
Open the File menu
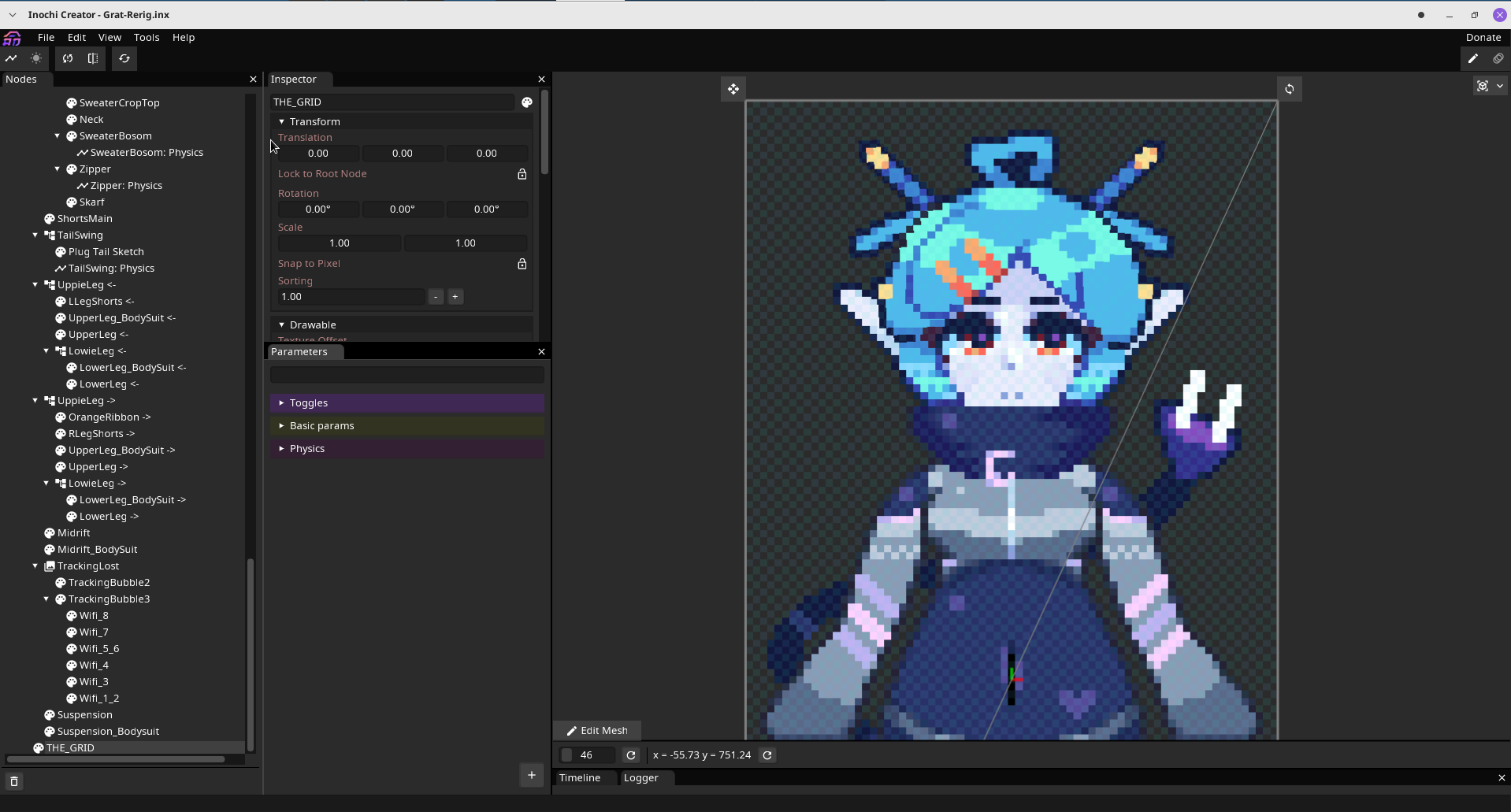tap(46, 38)
